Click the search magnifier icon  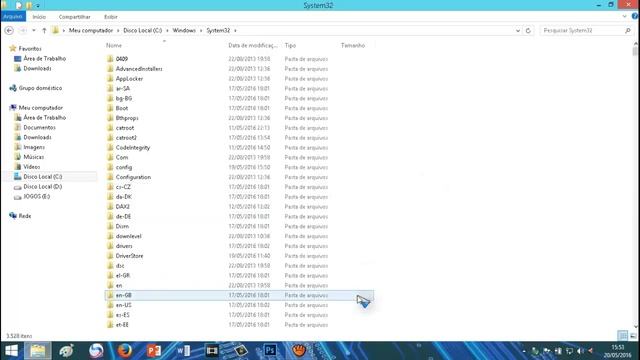tap(628, 31)
